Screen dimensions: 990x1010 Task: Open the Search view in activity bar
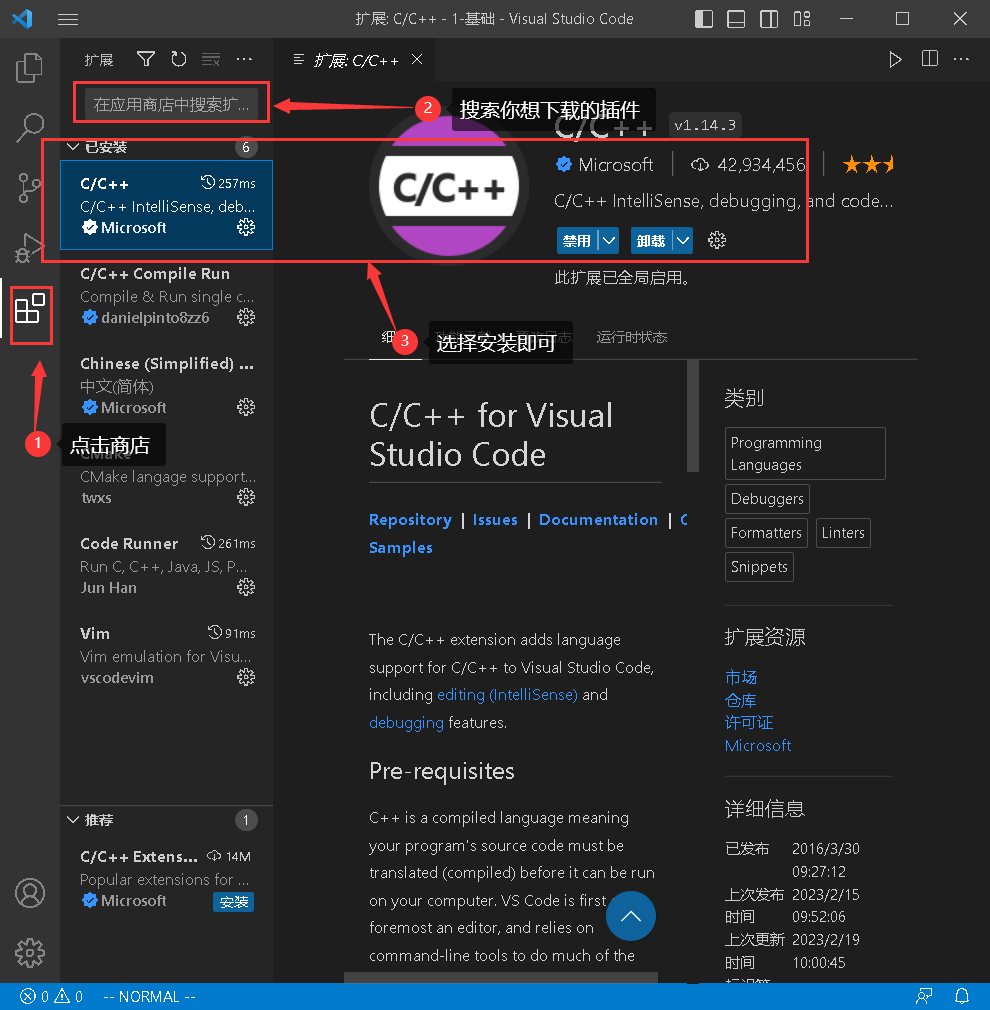pos(30,127)
